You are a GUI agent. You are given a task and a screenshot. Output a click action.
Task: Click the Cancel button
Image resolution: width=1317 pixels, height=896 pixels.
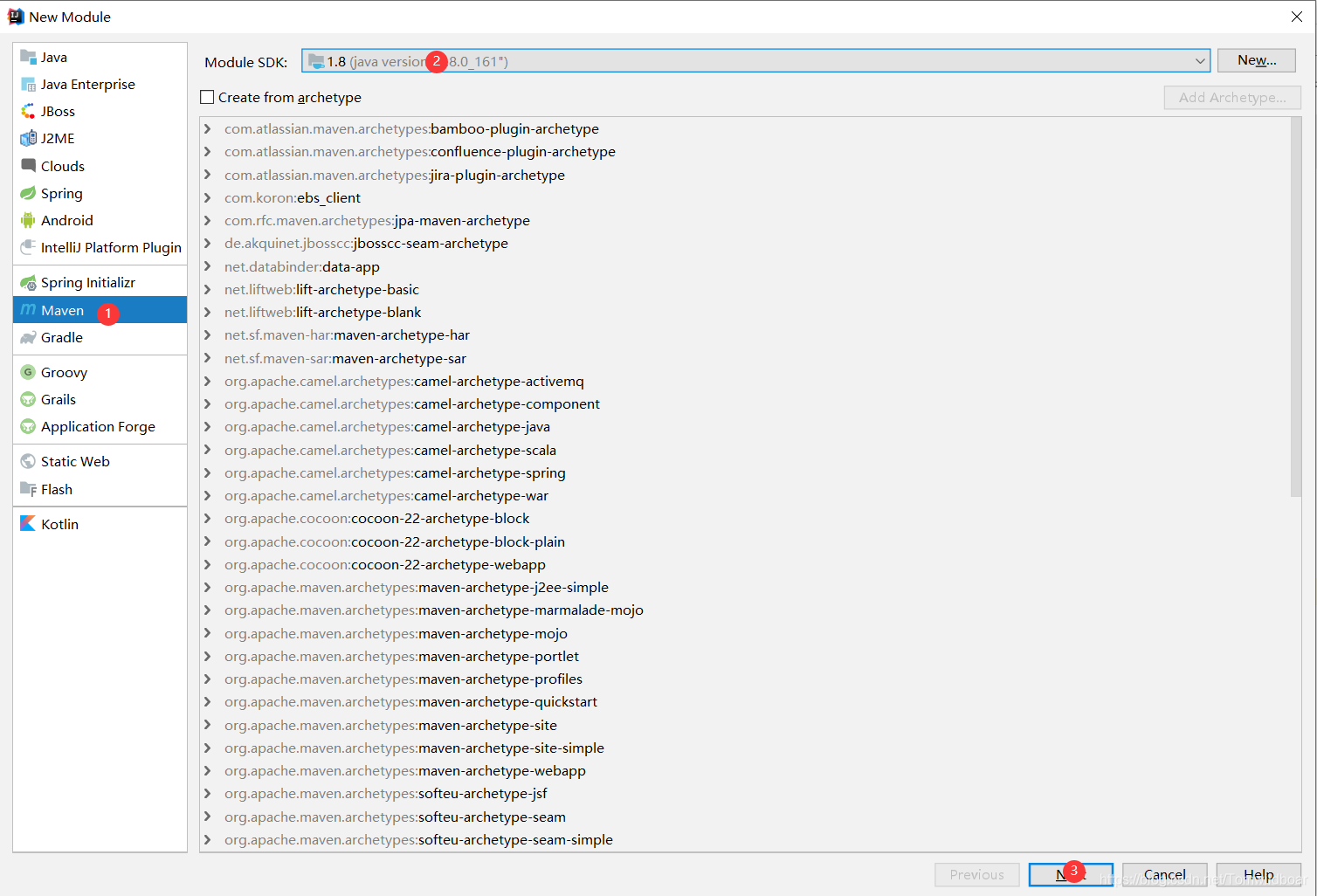coord(1165,874)
